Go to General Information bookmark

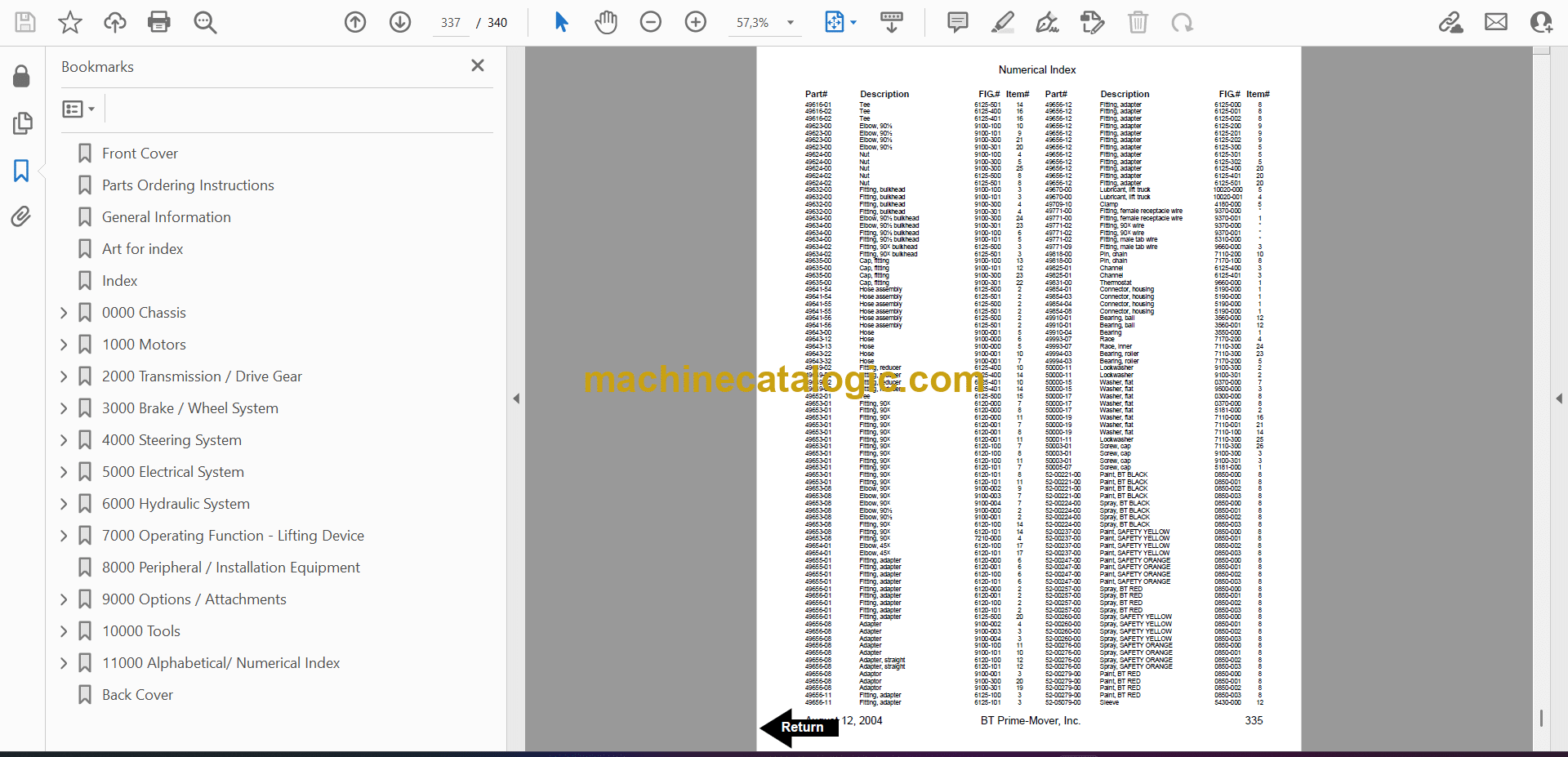(x=167, y=217)
